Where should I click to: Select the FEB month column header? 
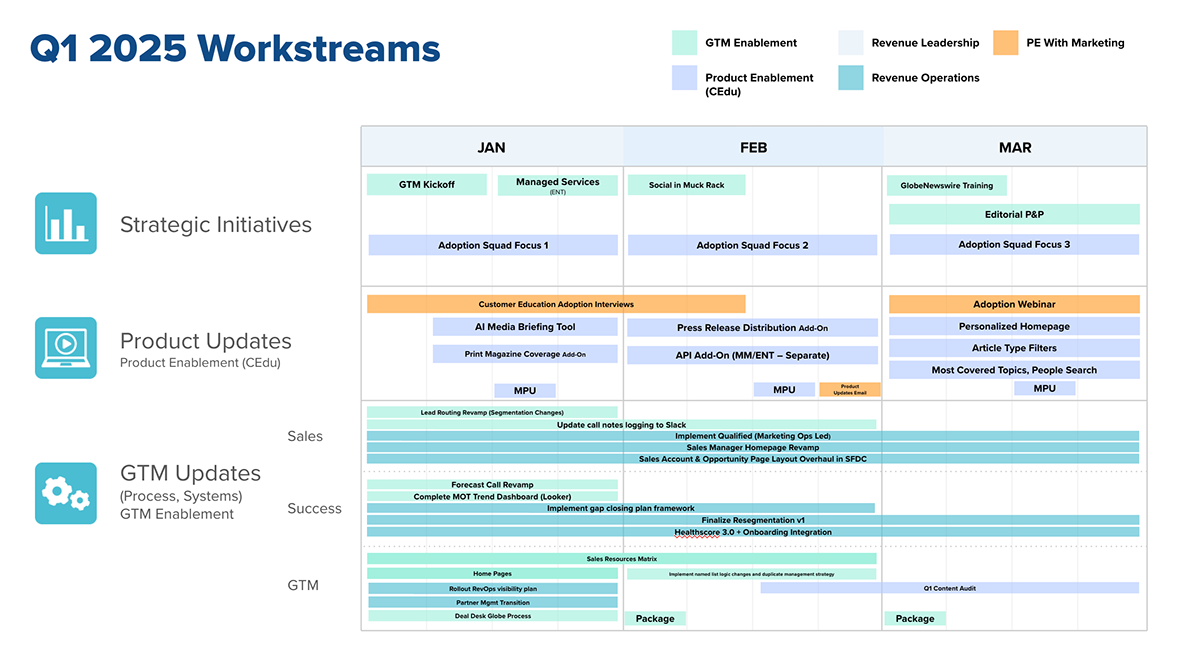point(753,147)
